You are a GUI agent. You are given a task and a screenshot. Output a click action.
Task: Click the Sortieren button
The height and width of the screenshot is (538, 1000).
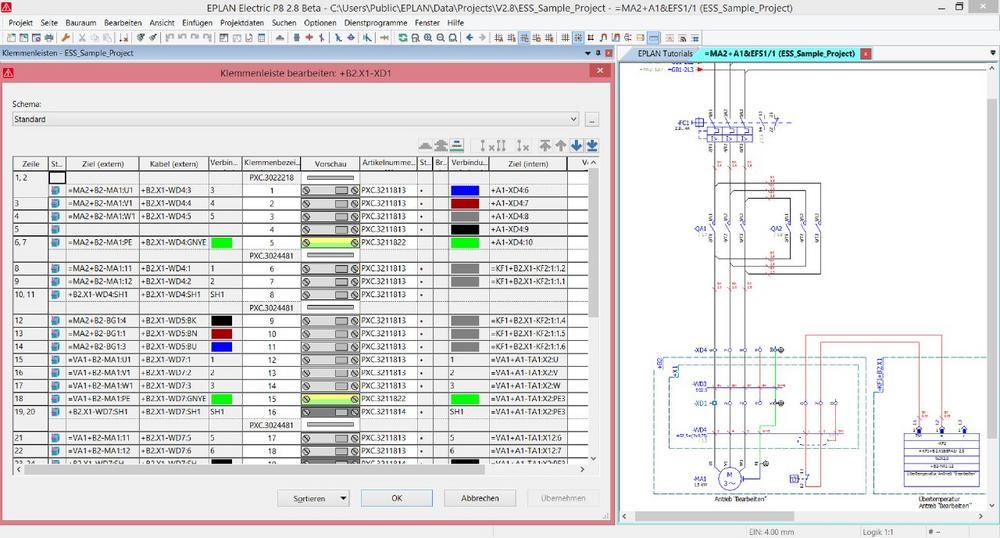[309, 498]
